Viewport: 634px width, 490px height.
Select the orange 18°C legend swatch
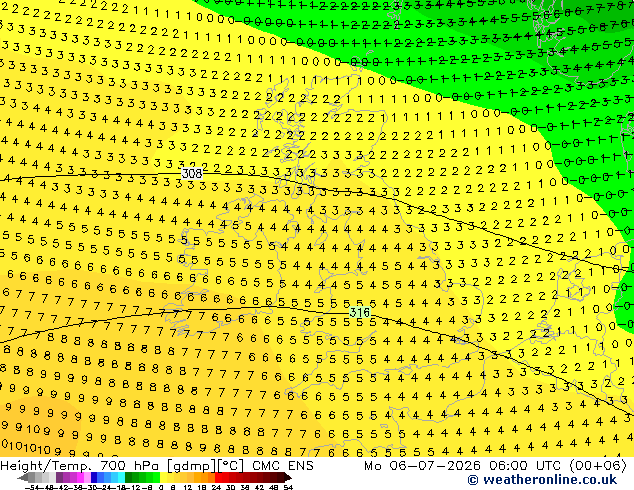pyautogui.click(x=204, y=477)
